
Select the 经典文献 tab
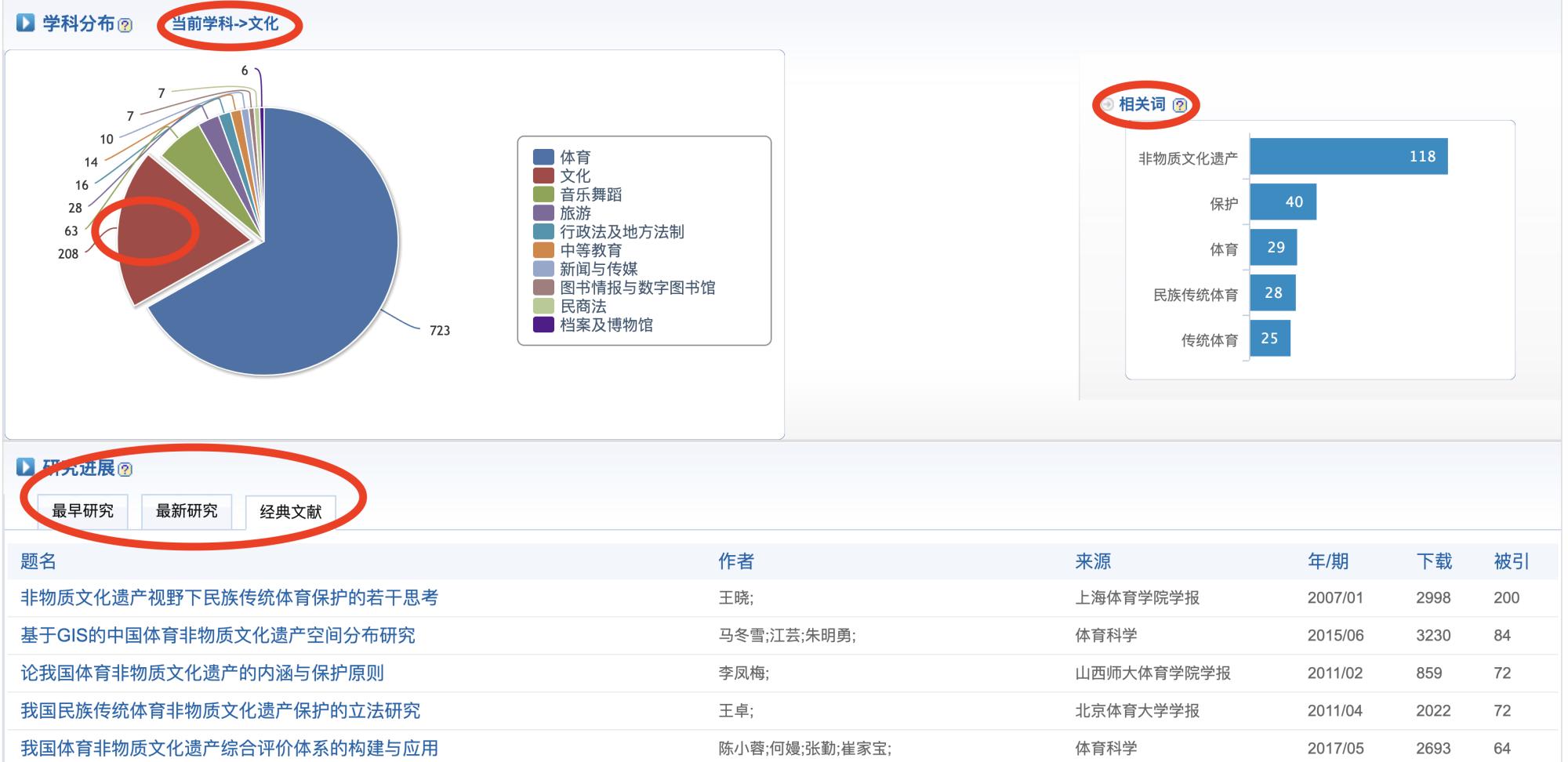[x=291, y=512]
